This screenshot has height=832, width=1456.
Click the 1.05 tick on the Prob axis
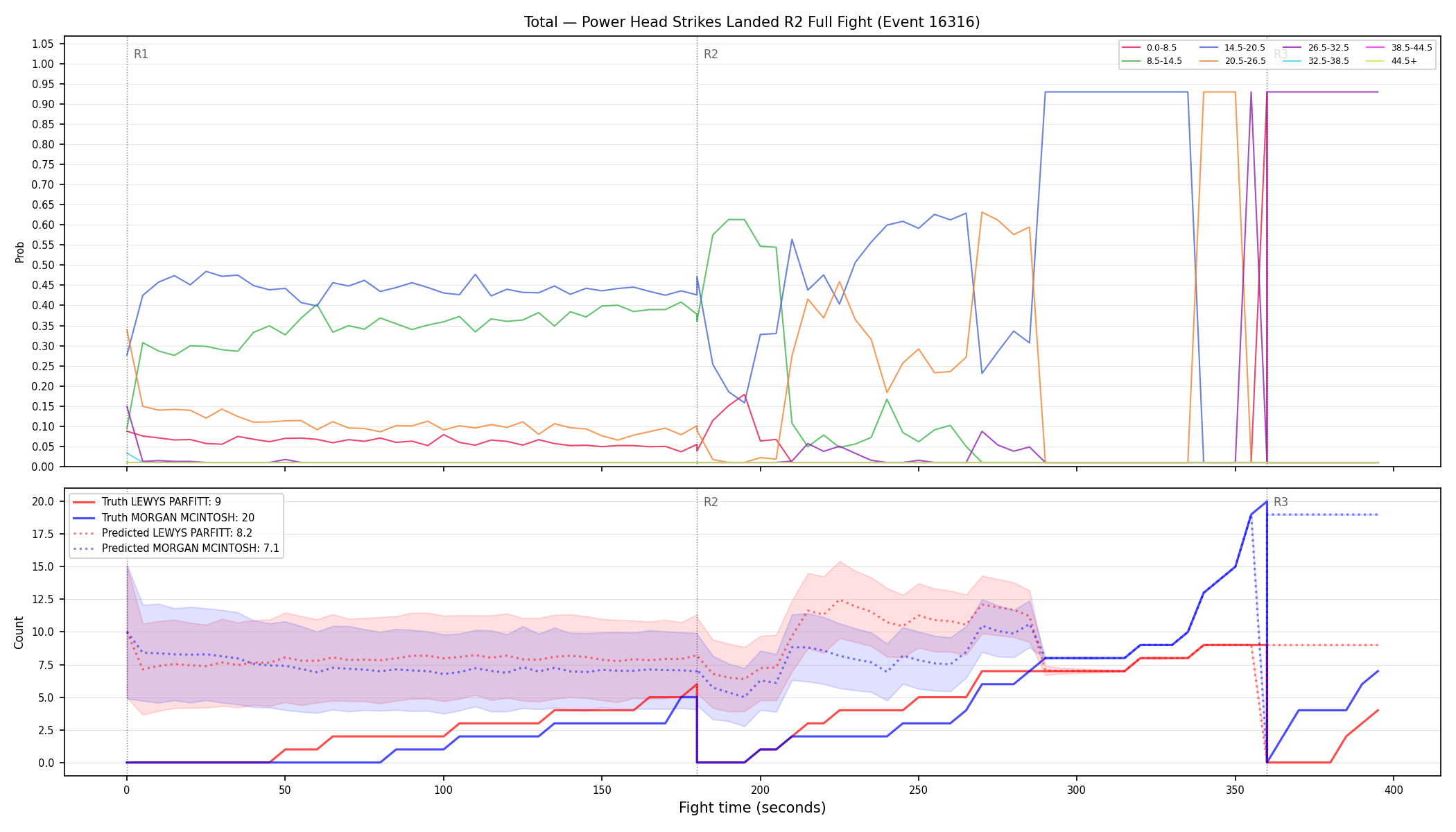[x=42, y=44]
